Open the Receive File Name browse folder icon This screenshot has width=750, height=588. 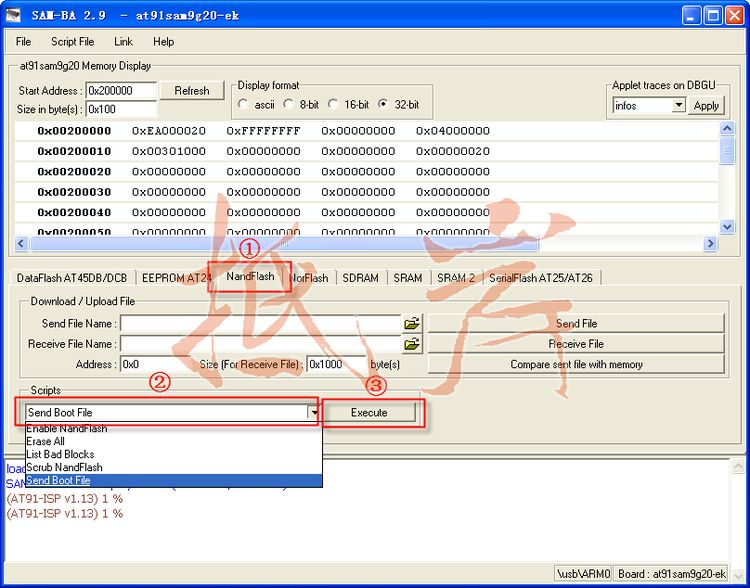(x=412, y=344)
